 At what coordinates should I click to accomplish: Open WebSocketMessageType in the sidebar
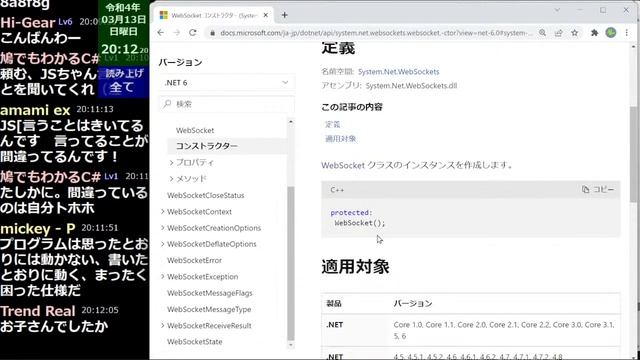click(209, 309)
